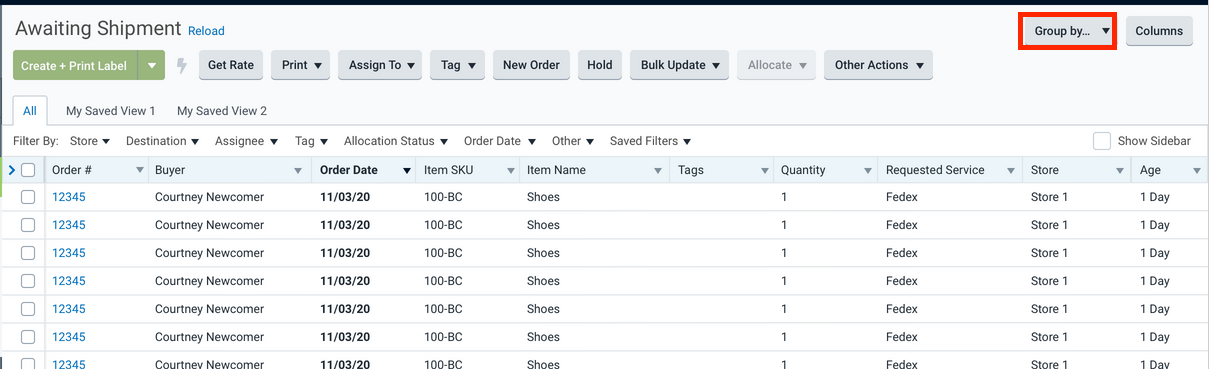The height and width of the screenshot is (369, 1209).
Task: Expand the Other Actions menu
Action: (878, 65)
